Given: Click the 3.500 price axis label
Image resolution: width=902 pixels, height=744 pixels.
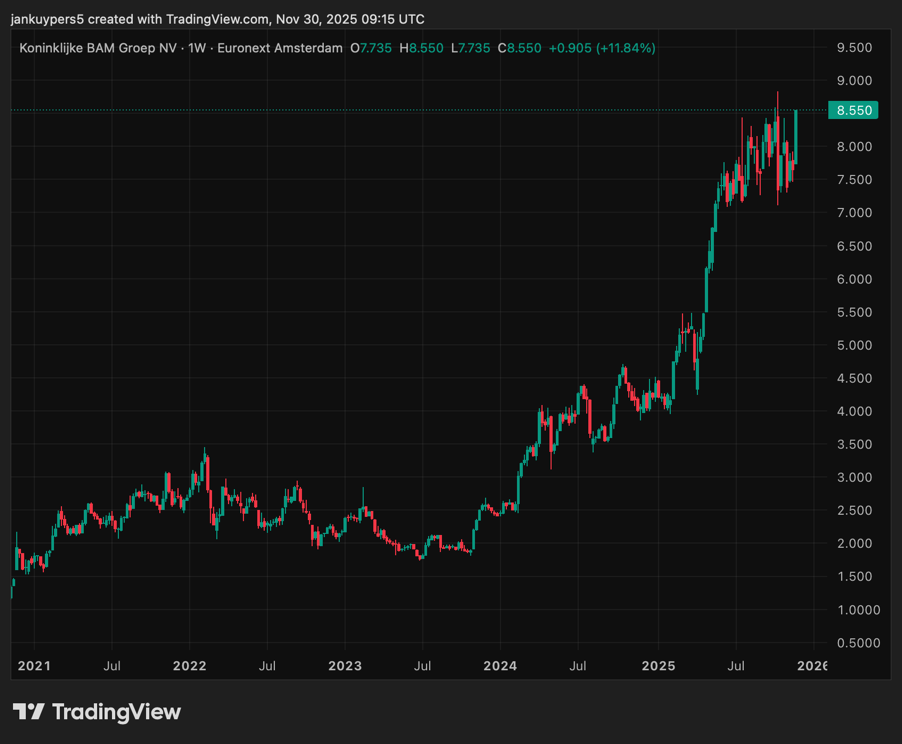Looking at the screenshot, I should [854, 444].
